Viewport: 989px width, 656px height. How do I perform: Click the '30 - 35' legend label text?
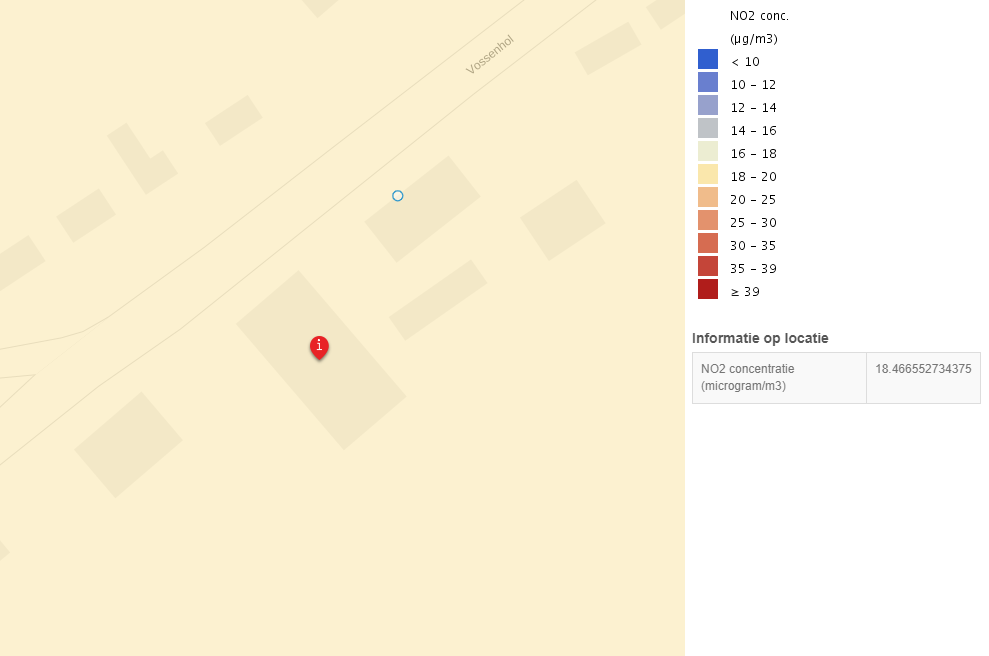[x=754, y=246]
